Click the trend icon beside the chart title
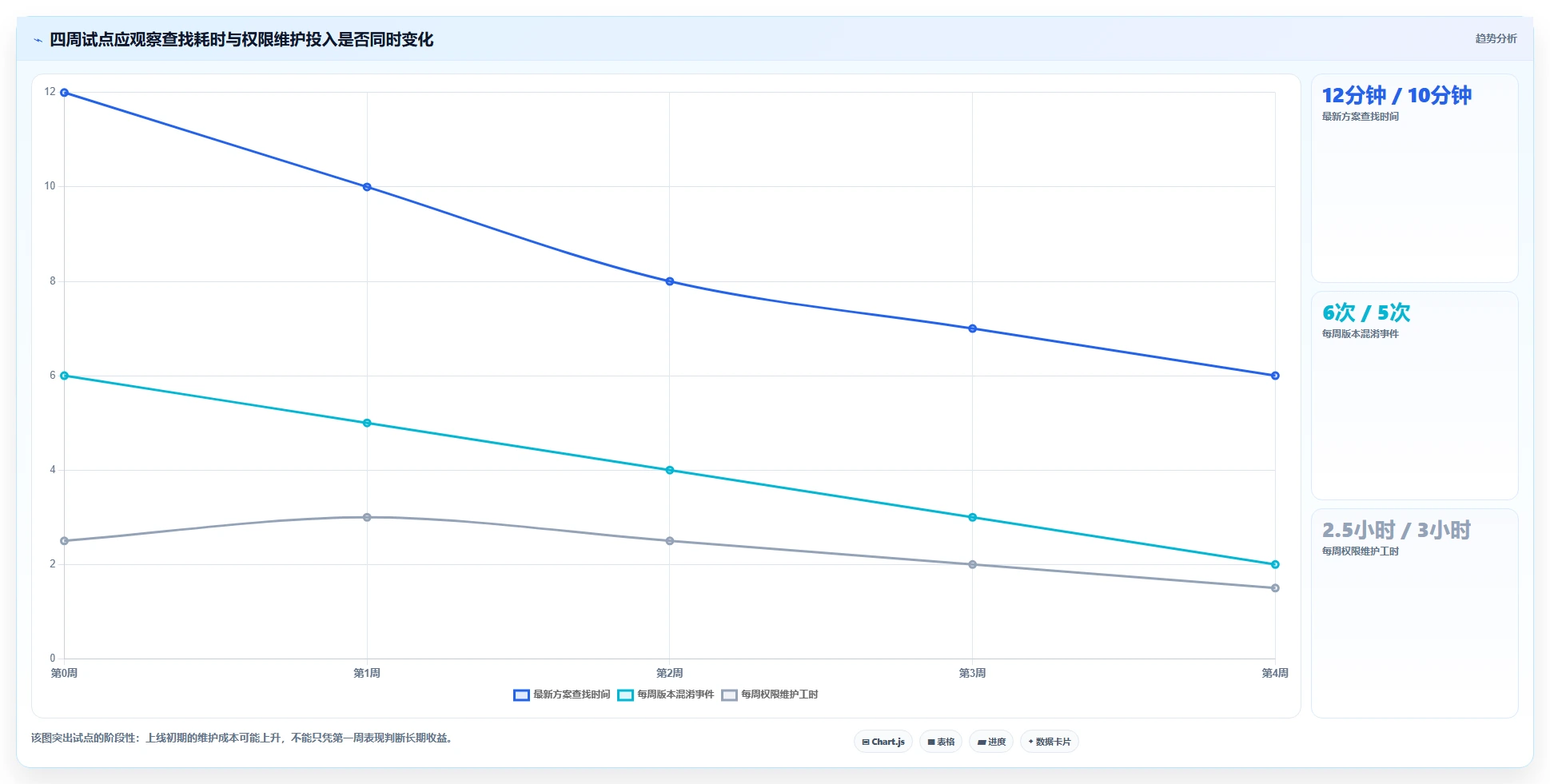 tap(38, 40)
